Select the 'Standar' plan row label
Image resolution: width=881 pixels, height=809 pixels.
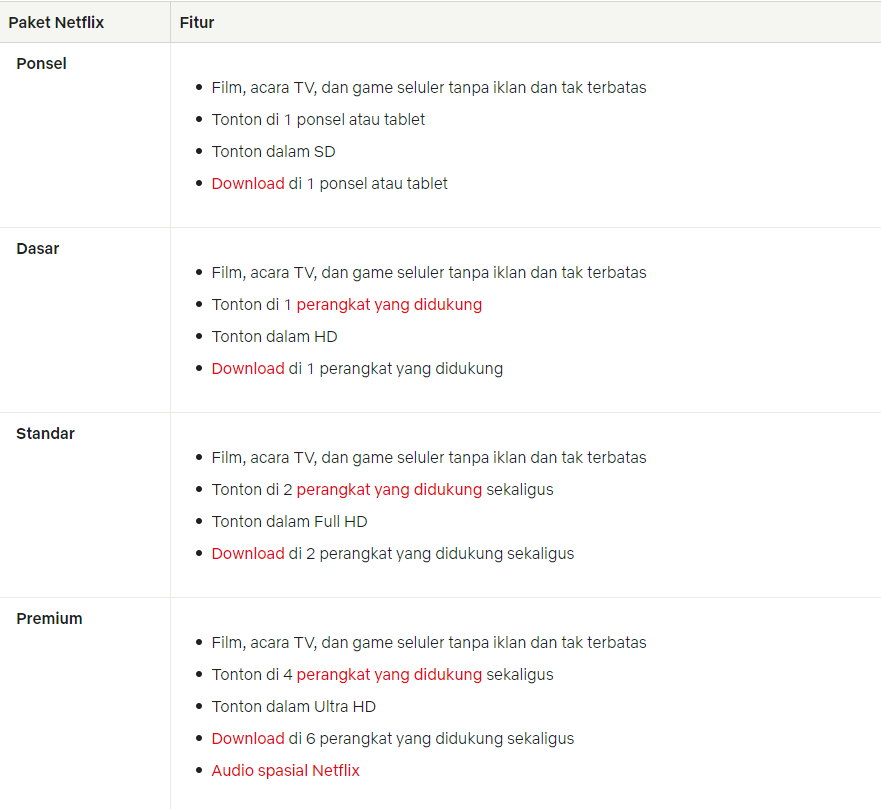click(46, 434)
